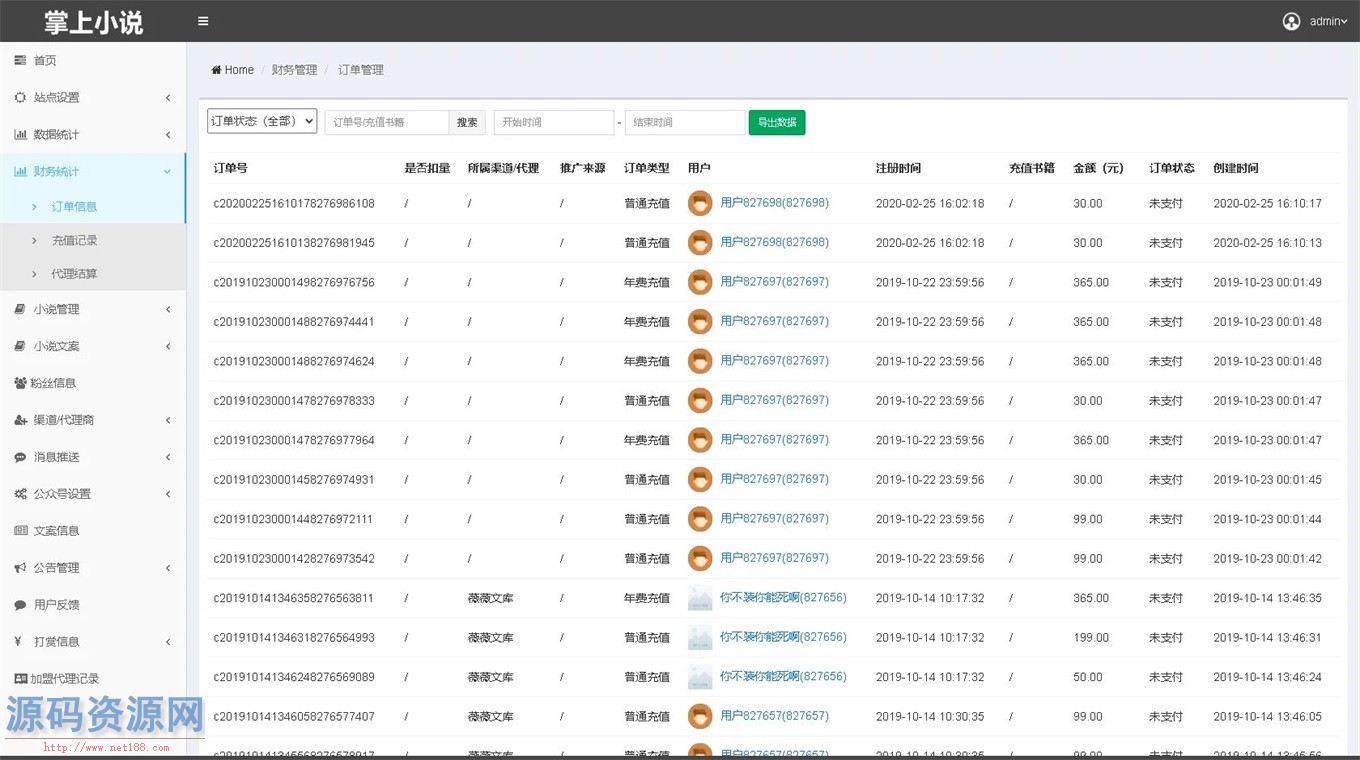Click the 加盟代理记录 sidebar icon

coord(22,678)
